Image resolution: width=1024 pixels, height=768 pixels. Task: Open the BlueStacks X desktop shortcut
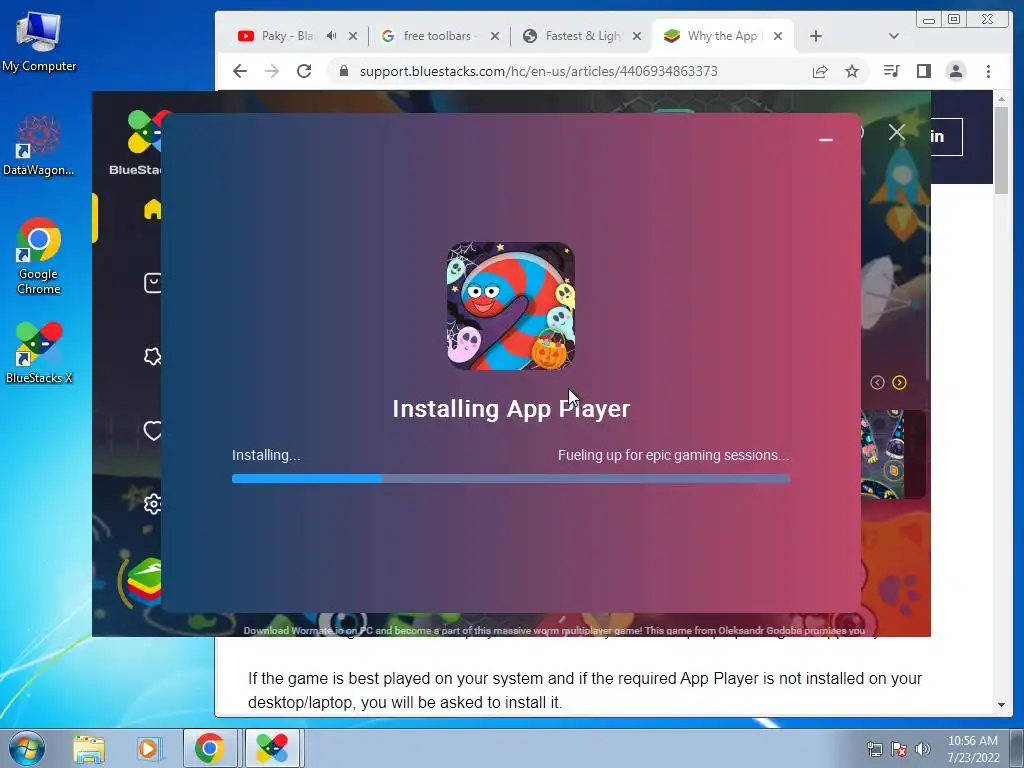(39, 353)
